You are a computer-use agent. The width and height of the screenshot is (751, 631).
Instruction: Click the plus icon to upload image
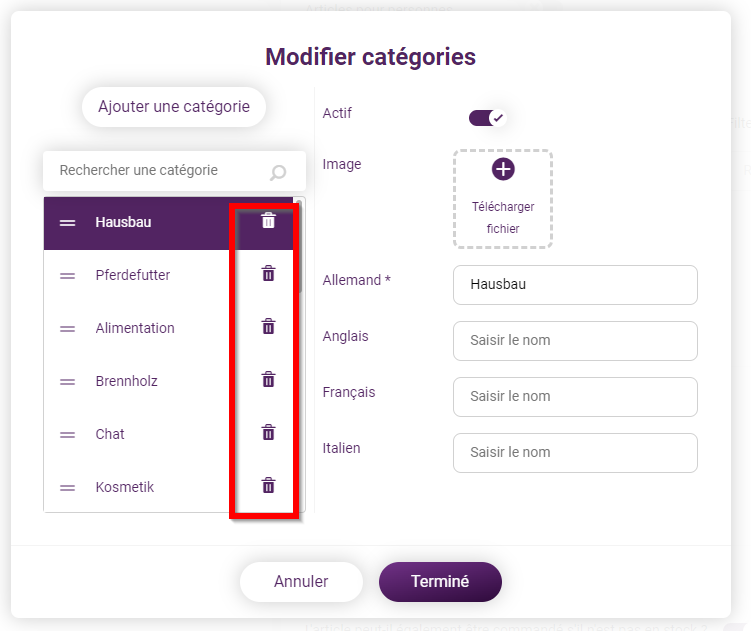[503, 169]
